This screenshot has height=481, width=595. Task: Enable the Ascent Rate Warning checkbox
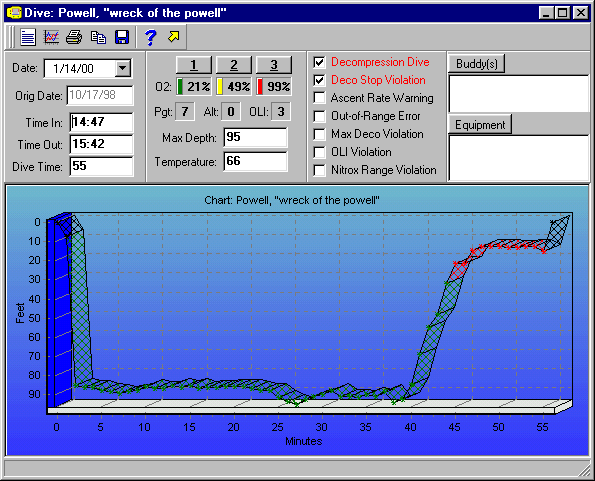[320, 98]
